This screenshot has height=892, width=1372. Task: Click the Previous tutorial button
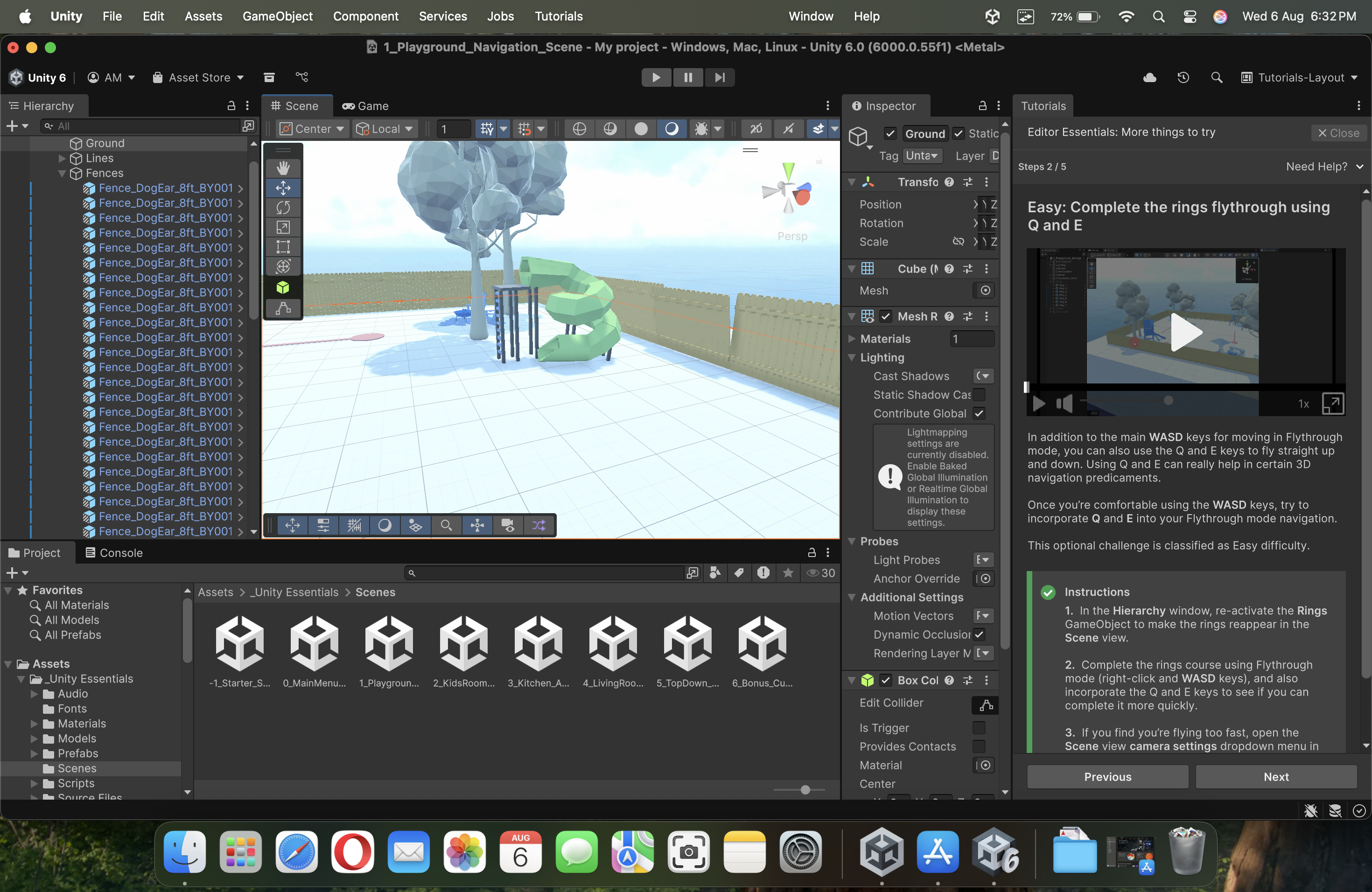pyautogui.click(x=1107, y=777)
